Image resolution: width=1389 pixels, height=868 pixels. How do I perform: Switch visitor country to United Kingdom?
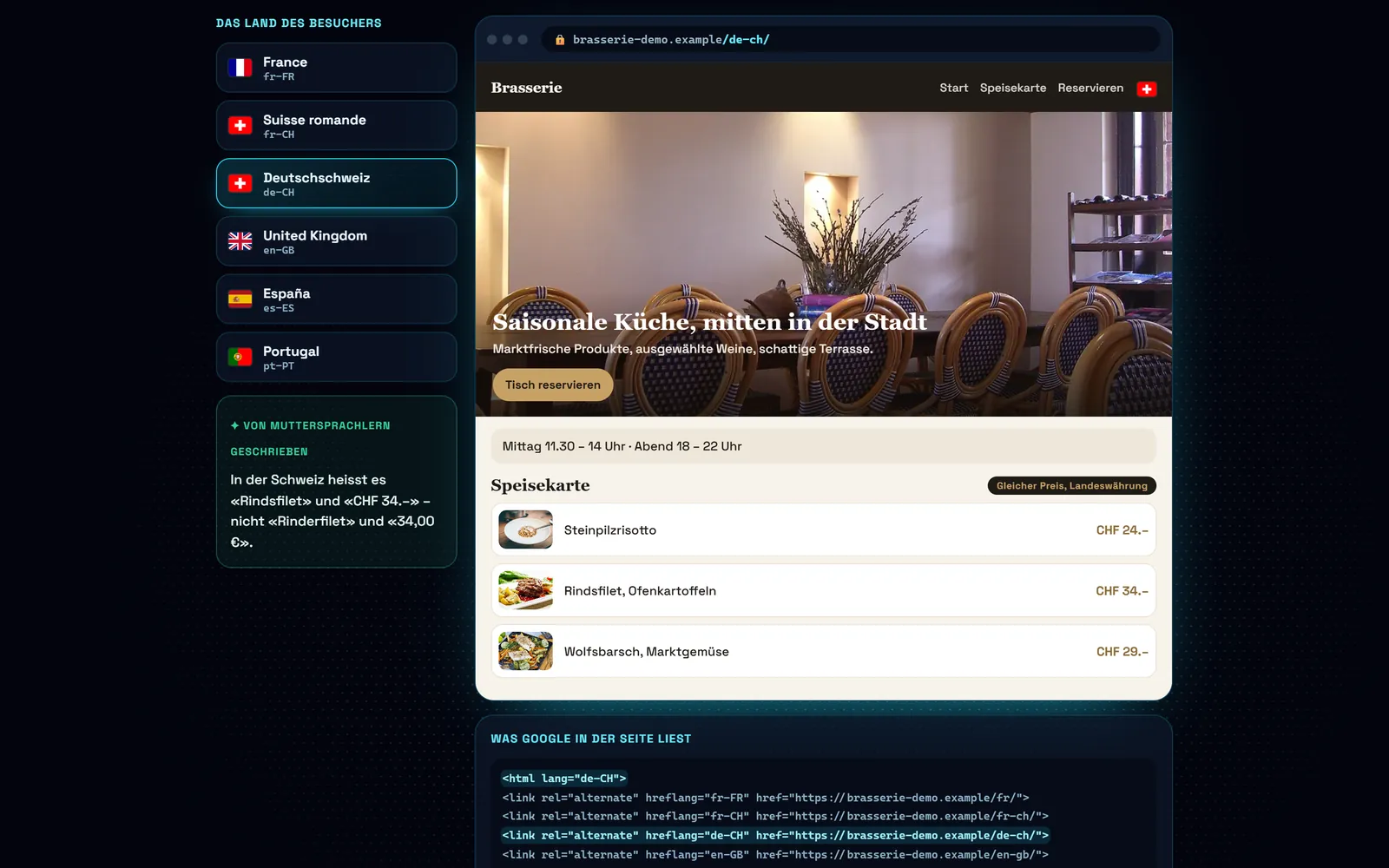[x=336, y=241]
